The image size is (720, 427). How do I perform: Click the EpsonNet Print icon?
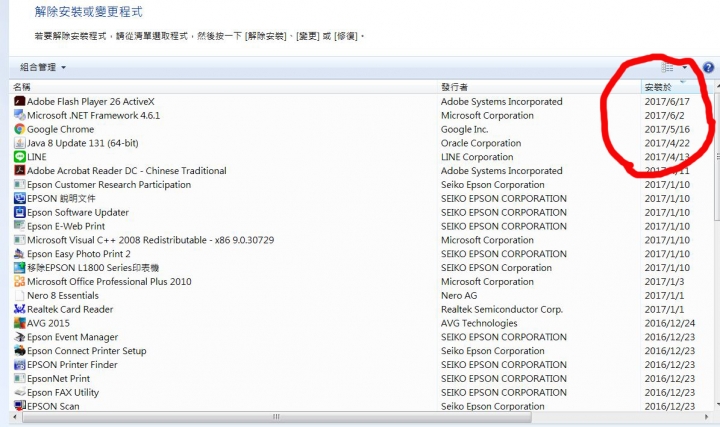click(19, 378)
